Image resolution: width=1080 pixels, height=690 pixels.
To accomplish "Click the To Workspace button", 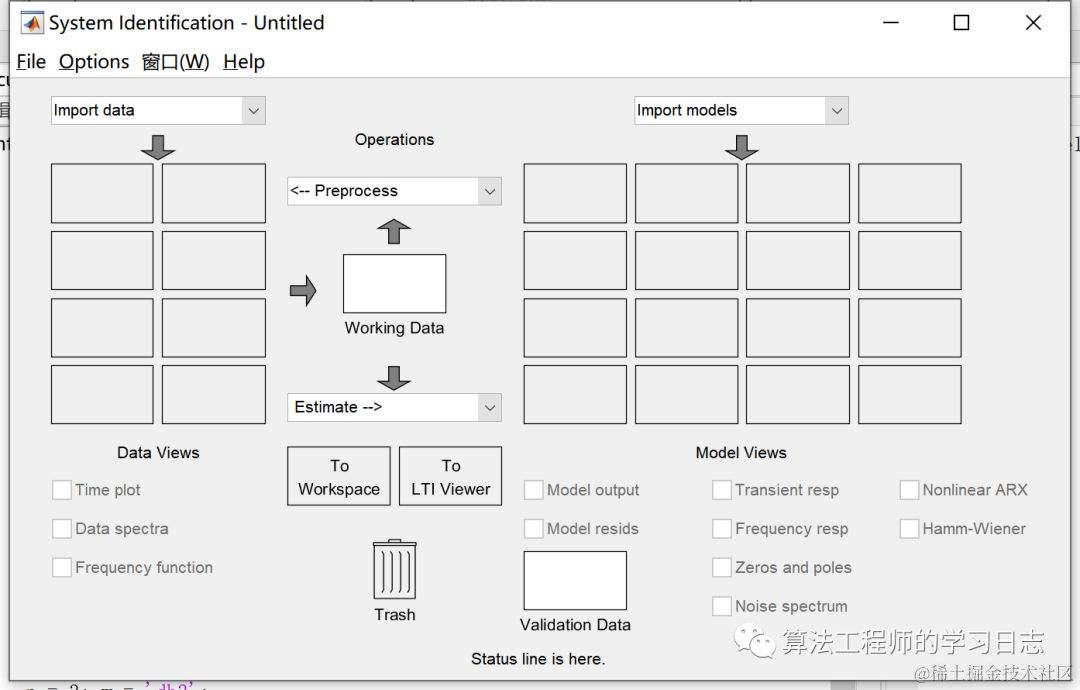I will [x=339, y=477].
